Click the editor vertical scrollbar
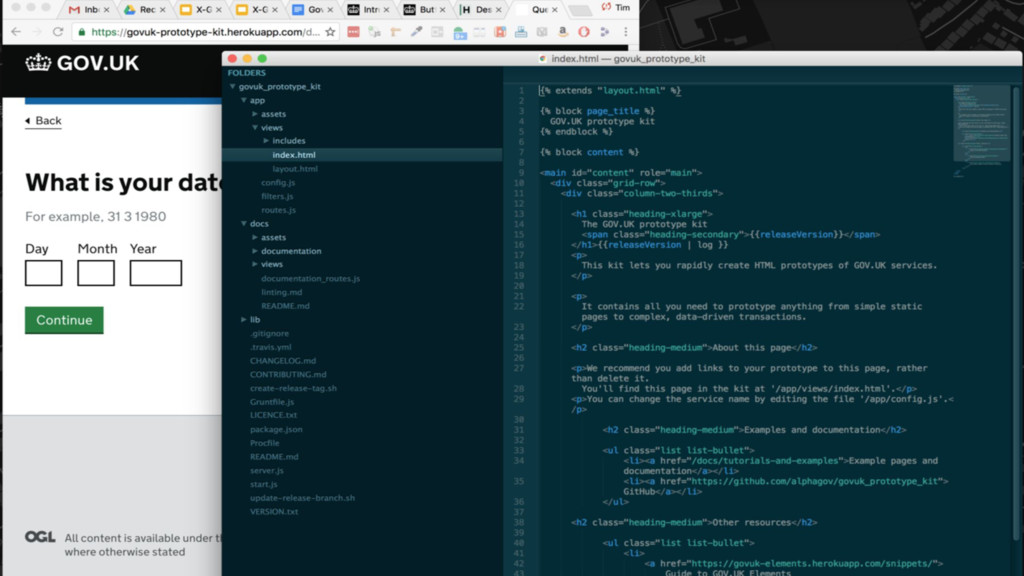 [1016, 313]
